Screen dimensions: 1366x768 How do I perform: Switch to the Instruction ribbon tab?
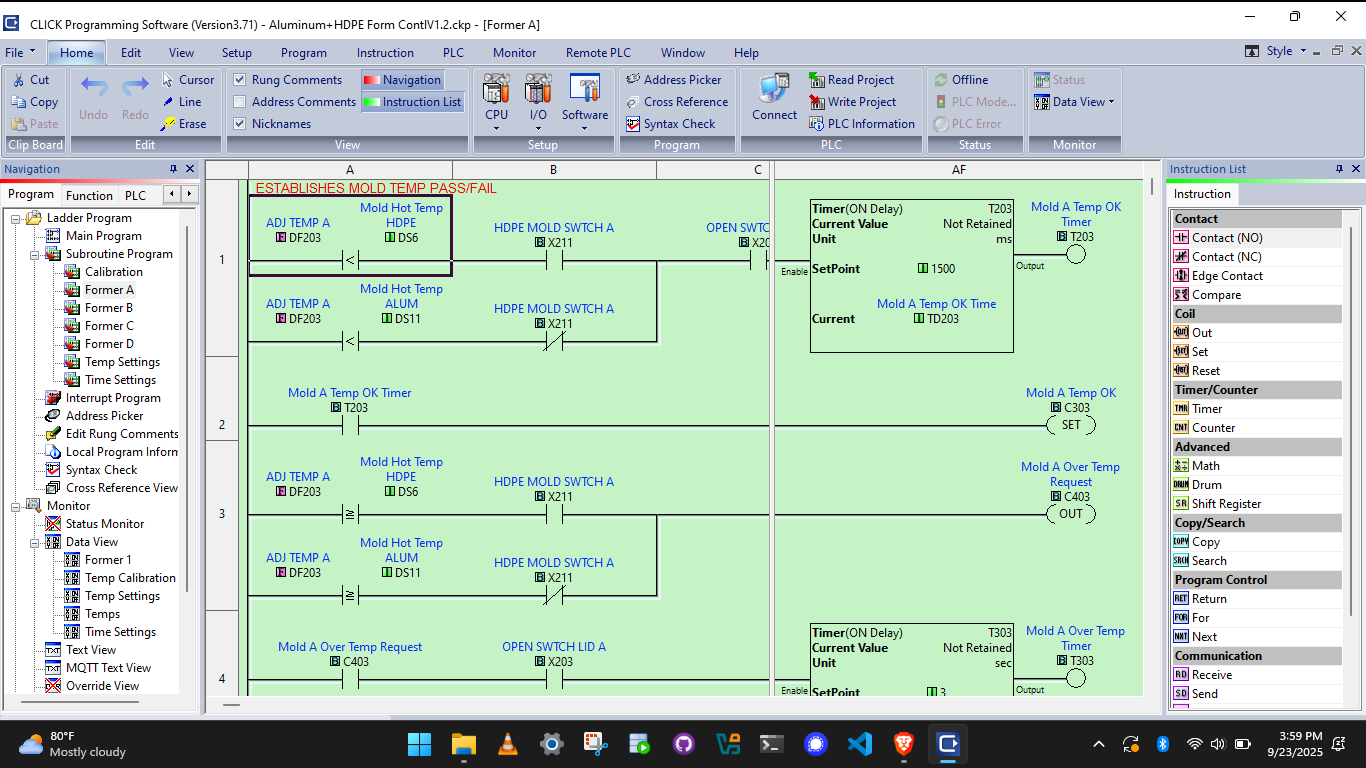pos(385,52)
